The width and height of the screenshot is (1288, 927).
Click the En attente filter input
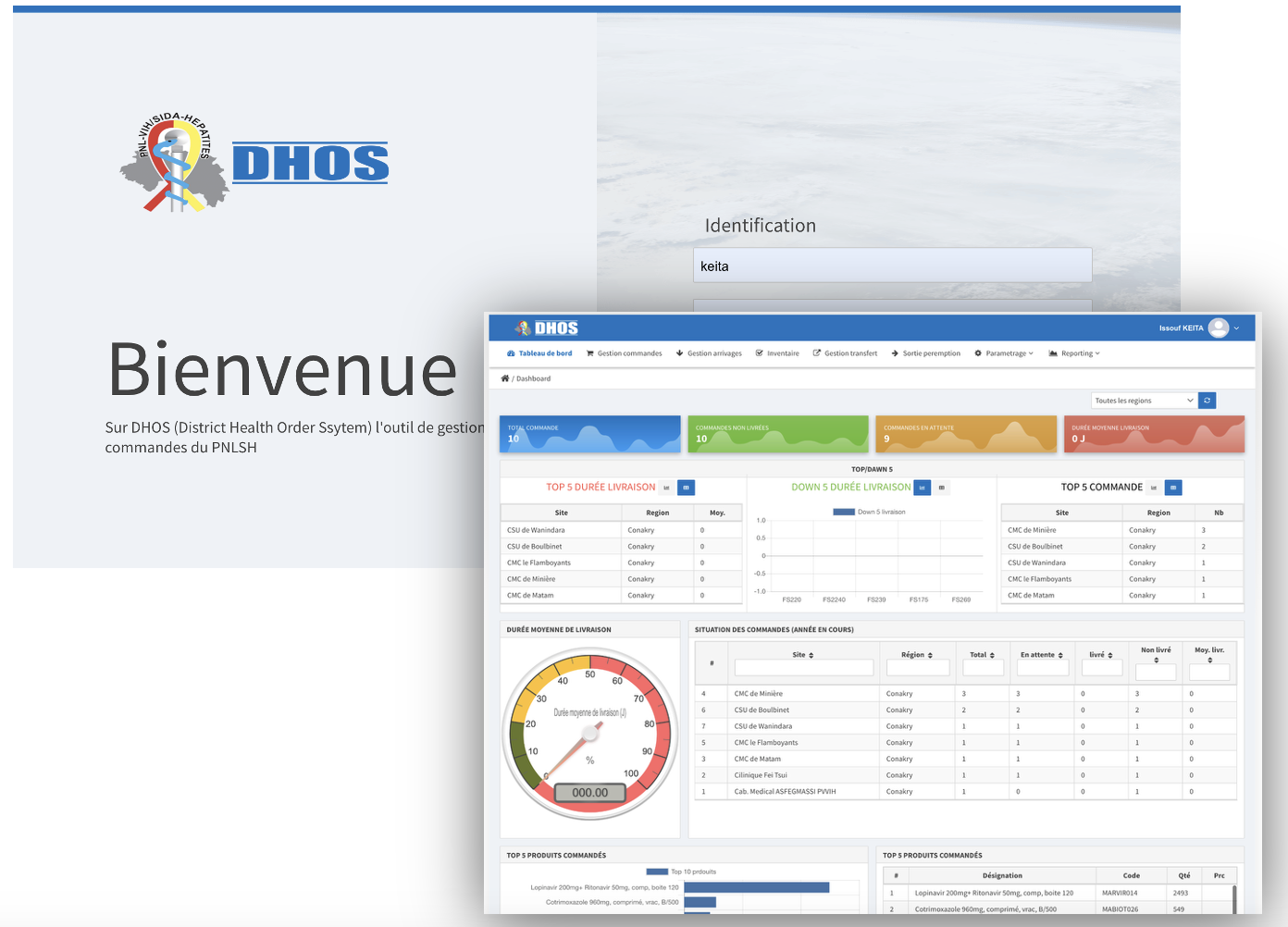(x=1042, y=668)
